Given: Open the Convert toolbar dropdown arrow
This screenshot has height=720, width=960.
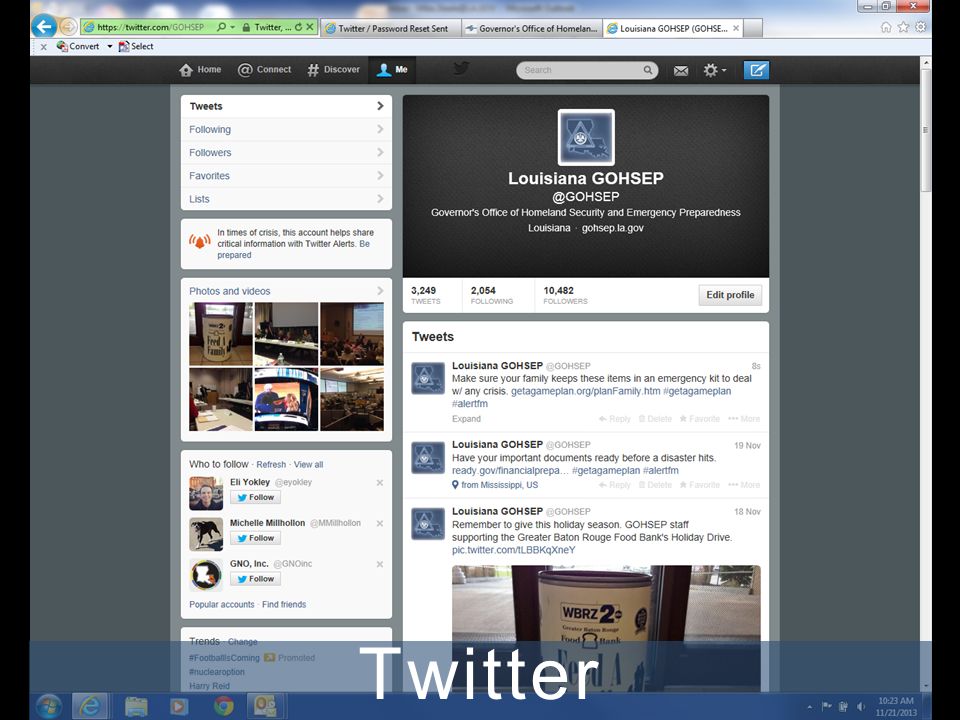Looking at the screenshot, I should (110, 47).
